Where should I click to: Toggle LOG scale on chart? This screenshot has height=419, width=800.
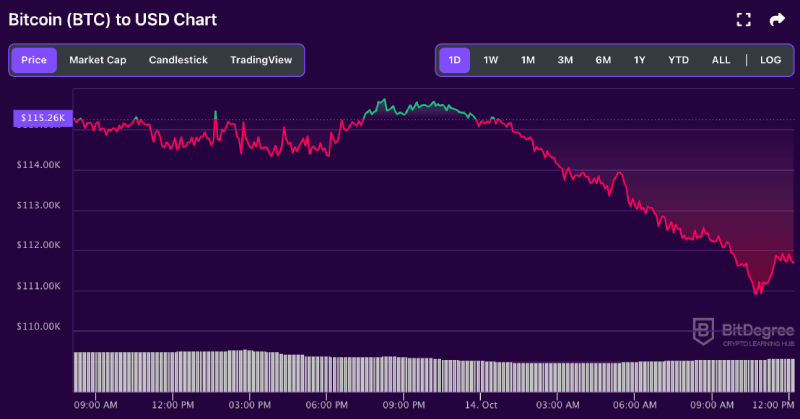[x=770, y=60]
